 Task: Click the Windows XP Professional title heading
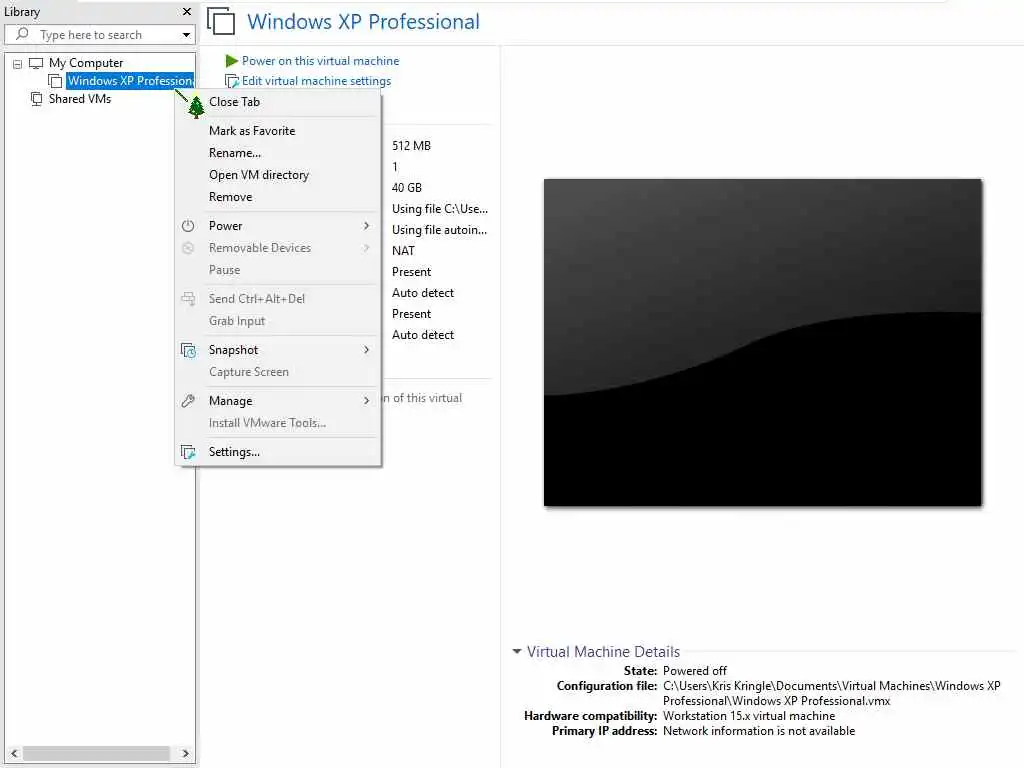click(363, 22)
